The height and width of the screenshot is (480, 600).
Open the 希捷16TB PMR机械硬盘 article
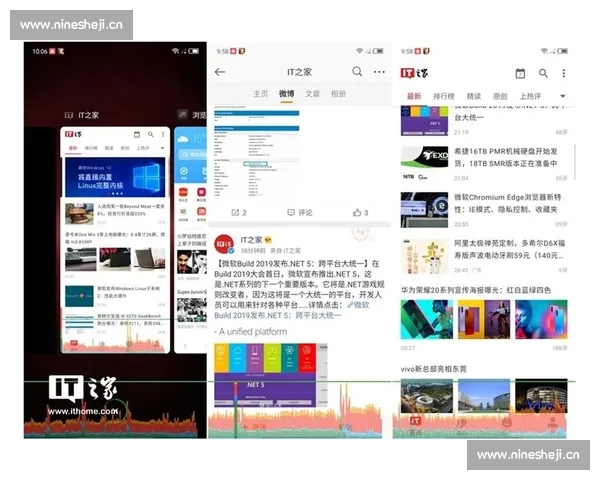(484, 162)
